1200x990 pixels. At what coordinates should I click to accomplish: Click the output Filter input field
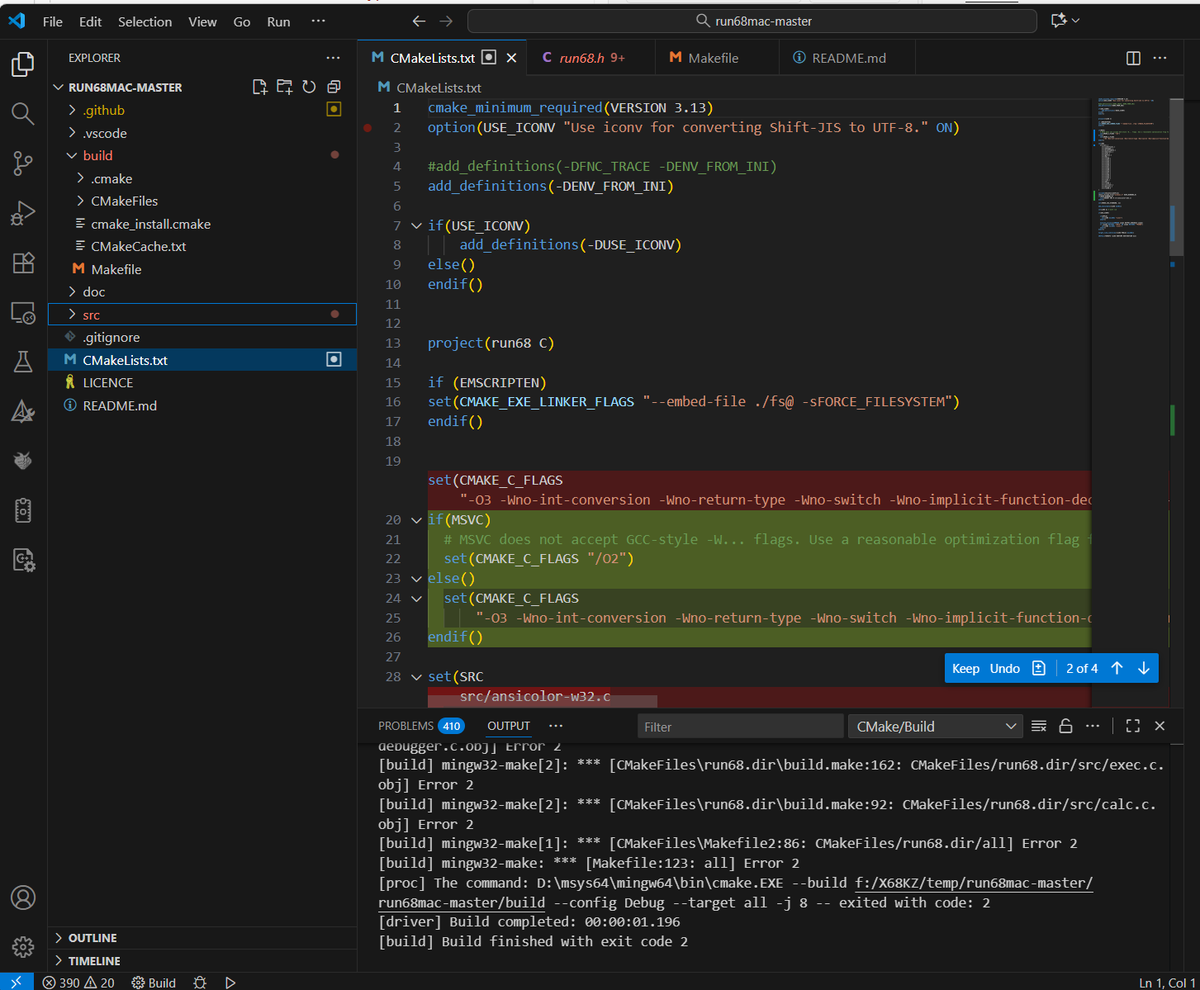coord(740,727)
